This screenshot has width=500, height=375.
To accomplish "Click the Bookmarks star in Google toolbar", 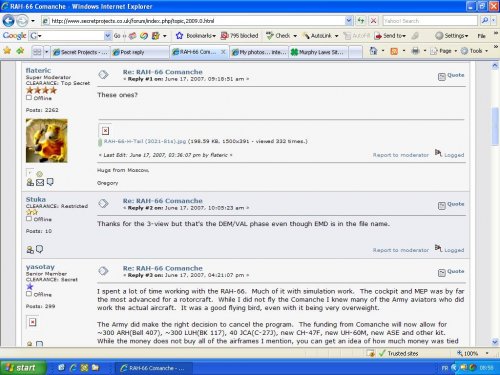I will [179, 35].
